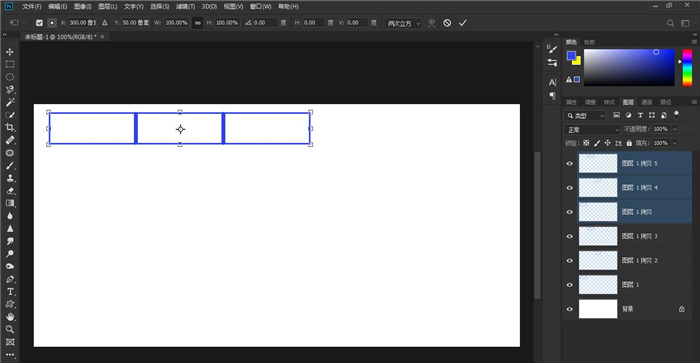This screenshot has height=363, width=700.
Task: Open the Brush Settings panel icon
Action: coord(552,50)
